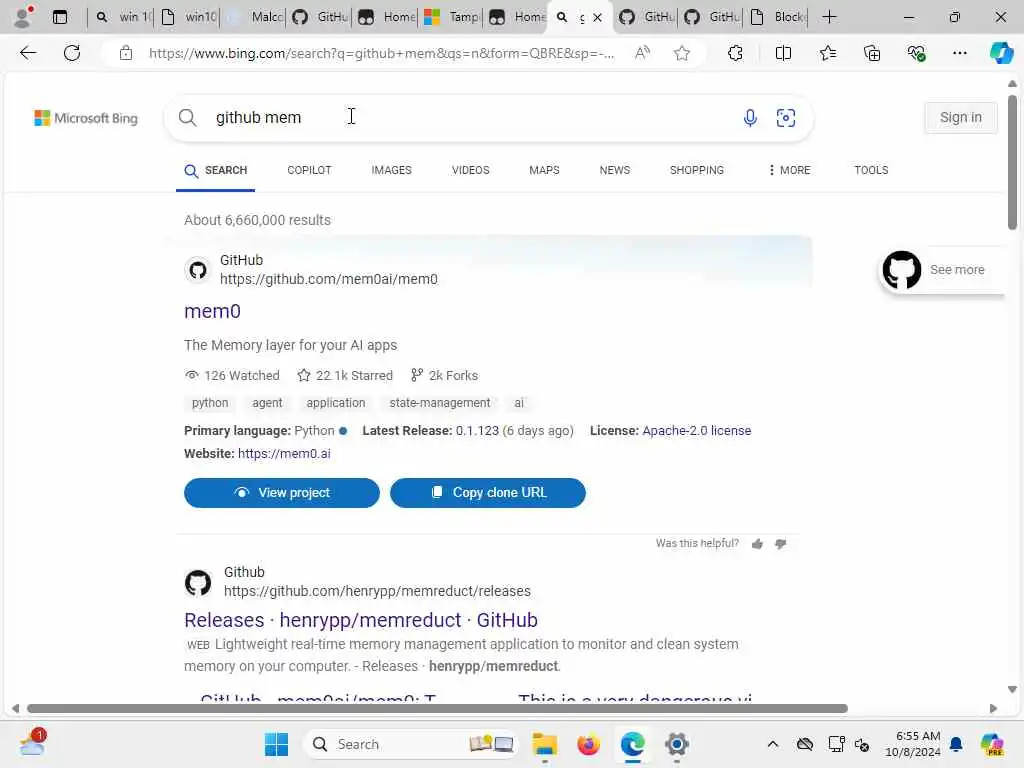Viewport: 1024px width, 768px height.
Task: Open Settings gear in taskbar
Action: 677,744
